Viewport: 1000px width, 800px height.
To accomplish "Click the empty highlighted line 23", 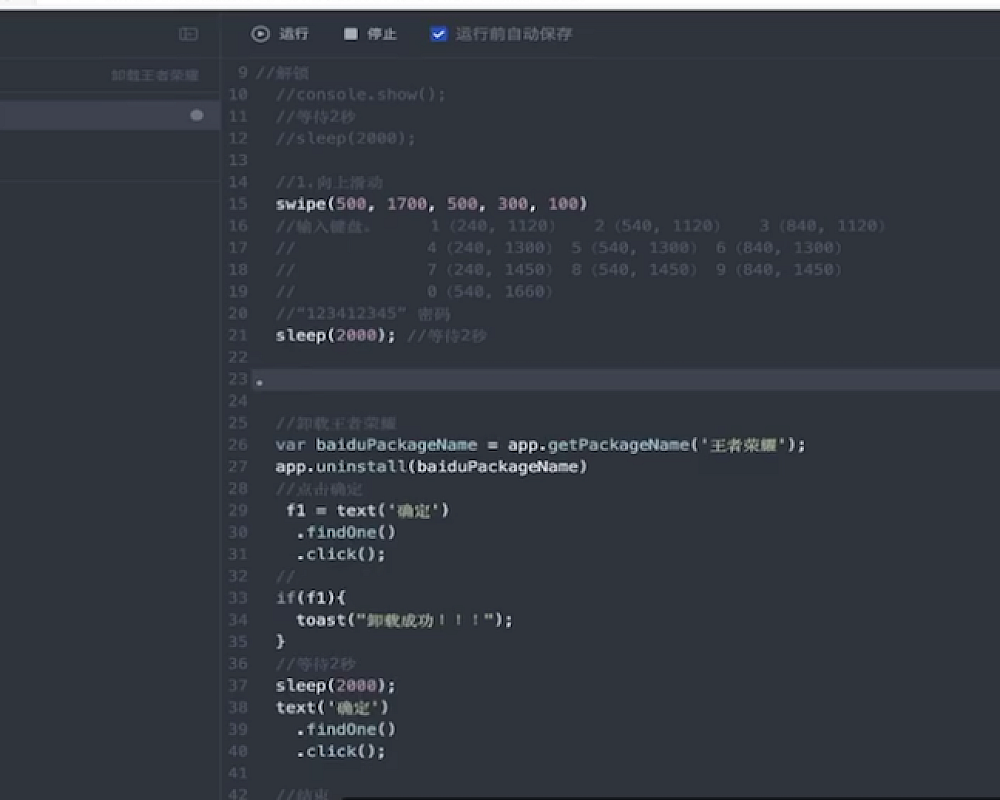I will (x=600, y=380).
